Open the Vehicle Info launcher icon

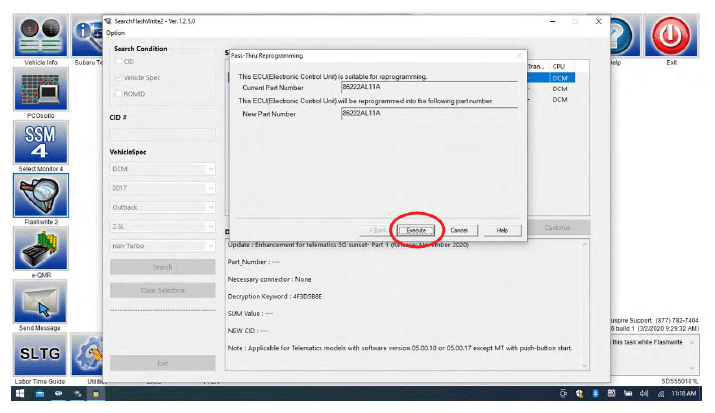tap(41, 36)
